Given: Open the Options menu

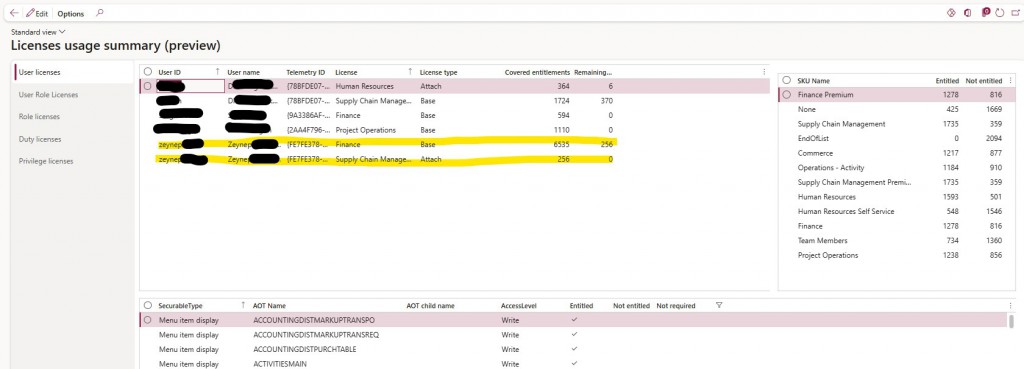Looking at the screenshot, I should pyautogui.click(x=71, y=13).
